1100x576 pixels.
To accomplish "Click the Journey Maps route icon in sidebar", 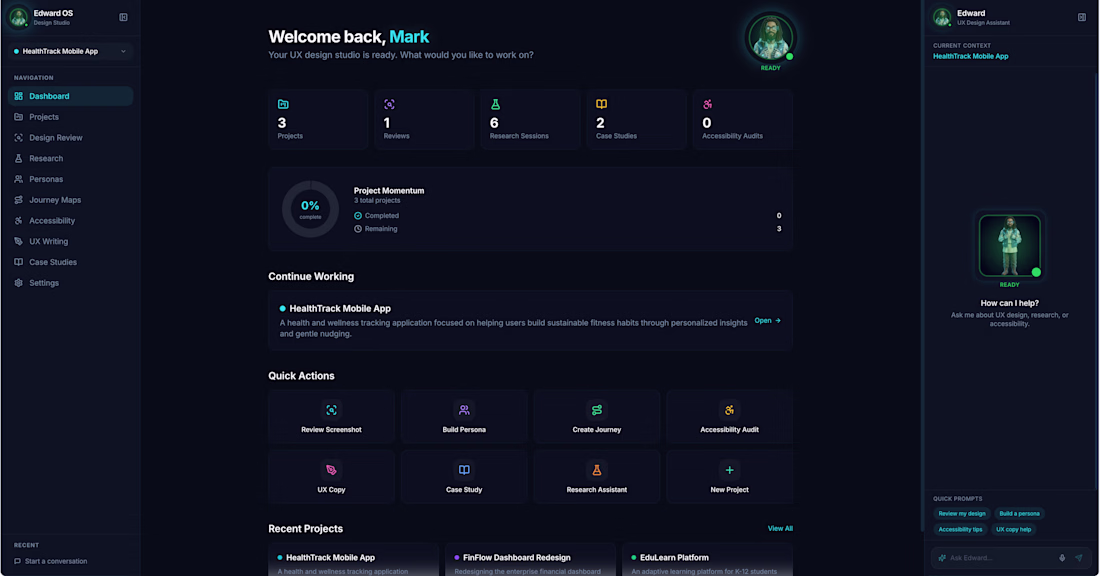I will [19, 200].
